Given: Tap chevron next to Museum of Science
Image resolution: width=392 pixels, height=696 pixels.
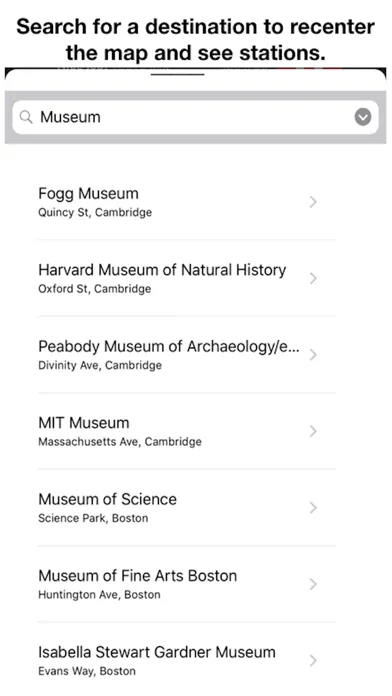Looking at the screenshot, I should [x=313, y=508].
